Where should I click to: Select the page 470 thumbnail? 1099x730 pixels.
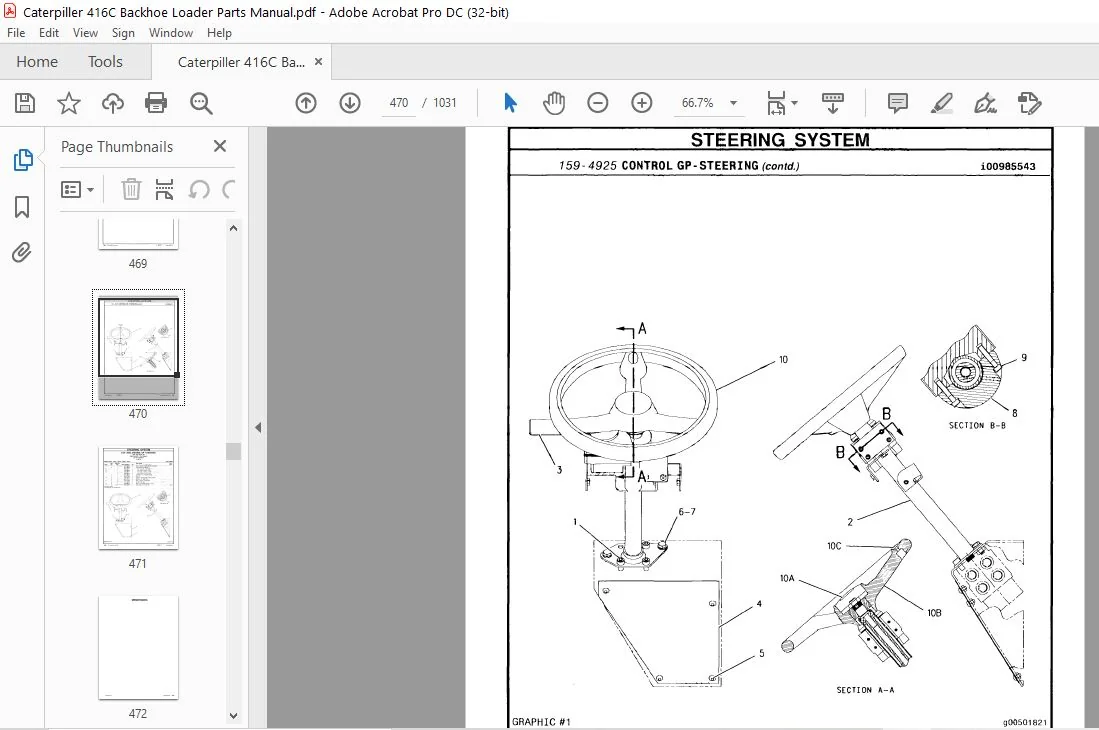138,347
